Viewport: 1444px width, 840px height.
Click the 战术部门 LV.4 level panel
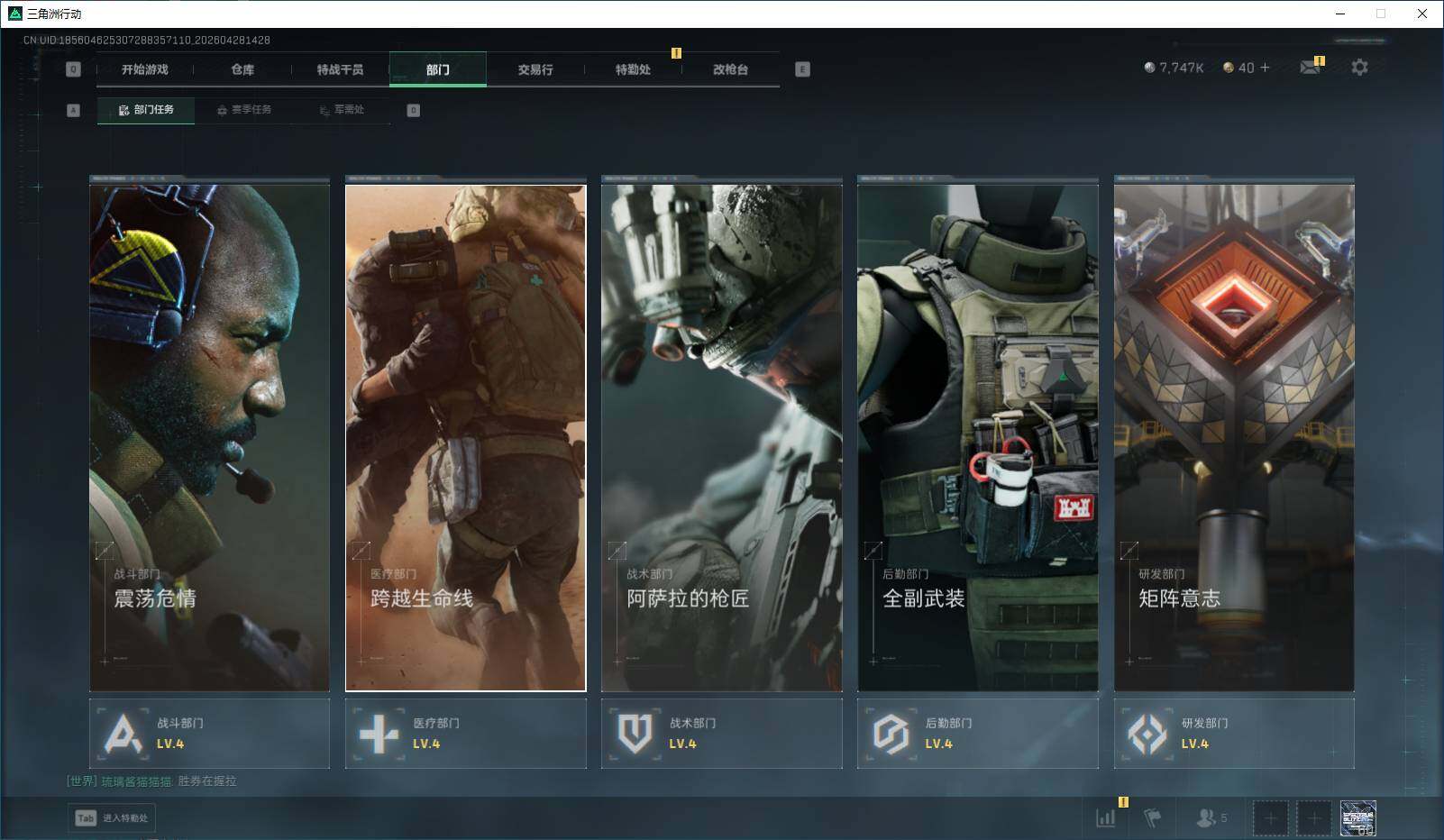point(722,734)
